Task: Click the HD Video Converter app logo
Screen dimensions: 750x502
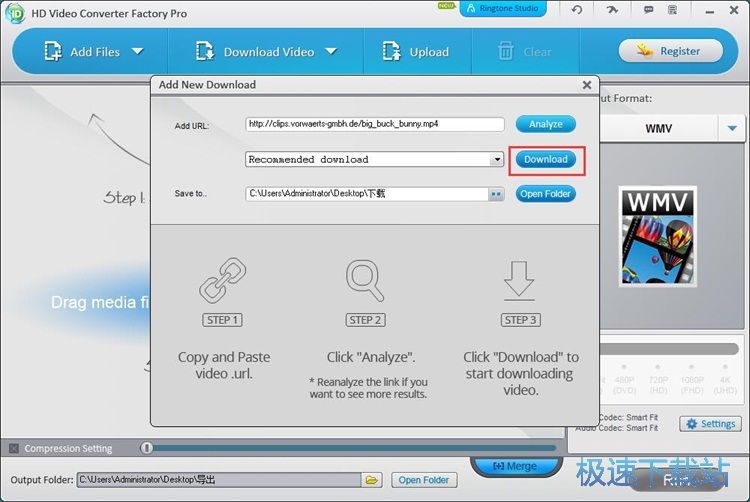Action: pyautogui.click(x=15, y=13)
